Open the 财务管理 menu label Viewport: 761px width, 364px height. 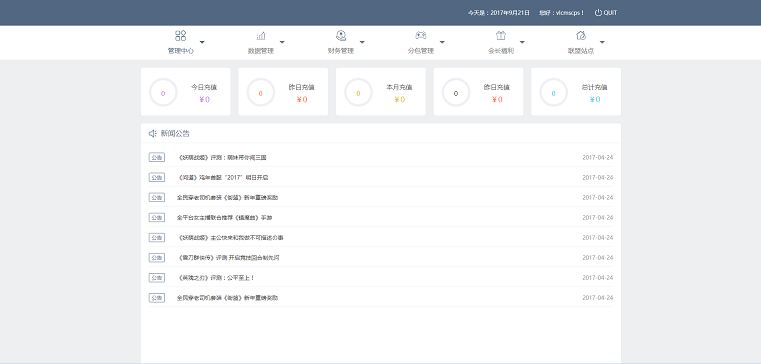click(x=341, y=51)
